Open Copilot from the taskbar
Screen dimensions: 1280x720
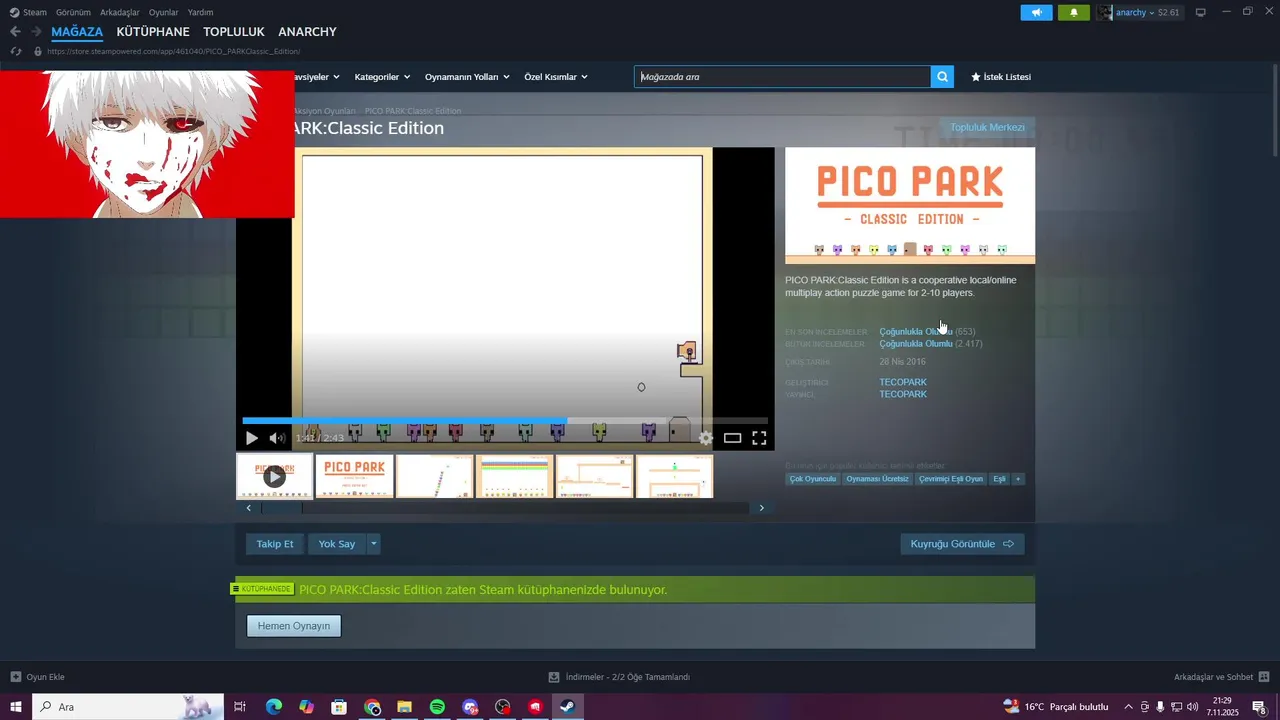point(306,707)
